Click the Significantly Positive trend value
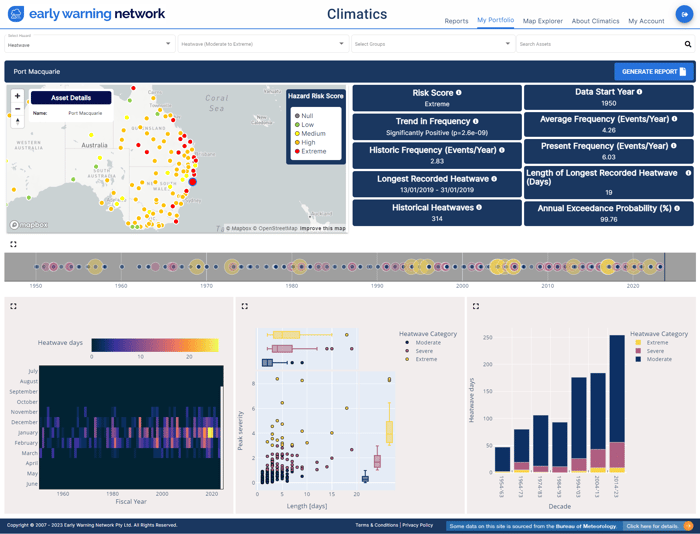Viewport: 700px width, 534px height. (437, 133)
